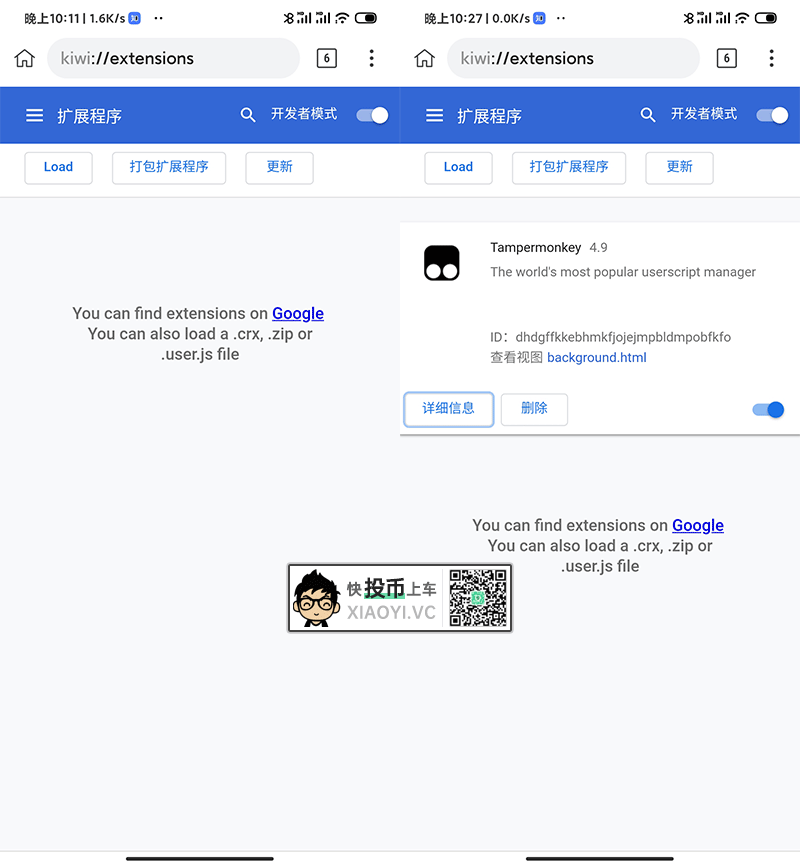Tap the kiwi://extensions address bar on the Tampermonkey screen
Image resolution: width=800 pixels, height=867 pixels.
click(573, 58)
